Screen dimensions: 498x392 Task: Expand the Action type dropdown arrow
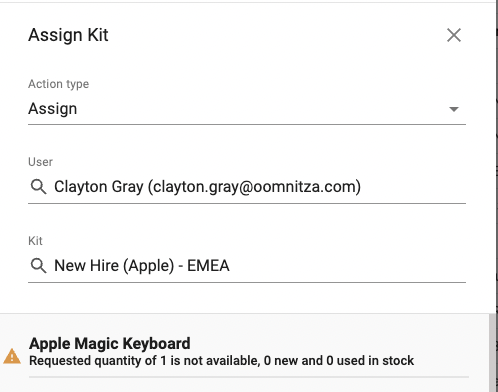pyautogui.click(x=454, y=109)
